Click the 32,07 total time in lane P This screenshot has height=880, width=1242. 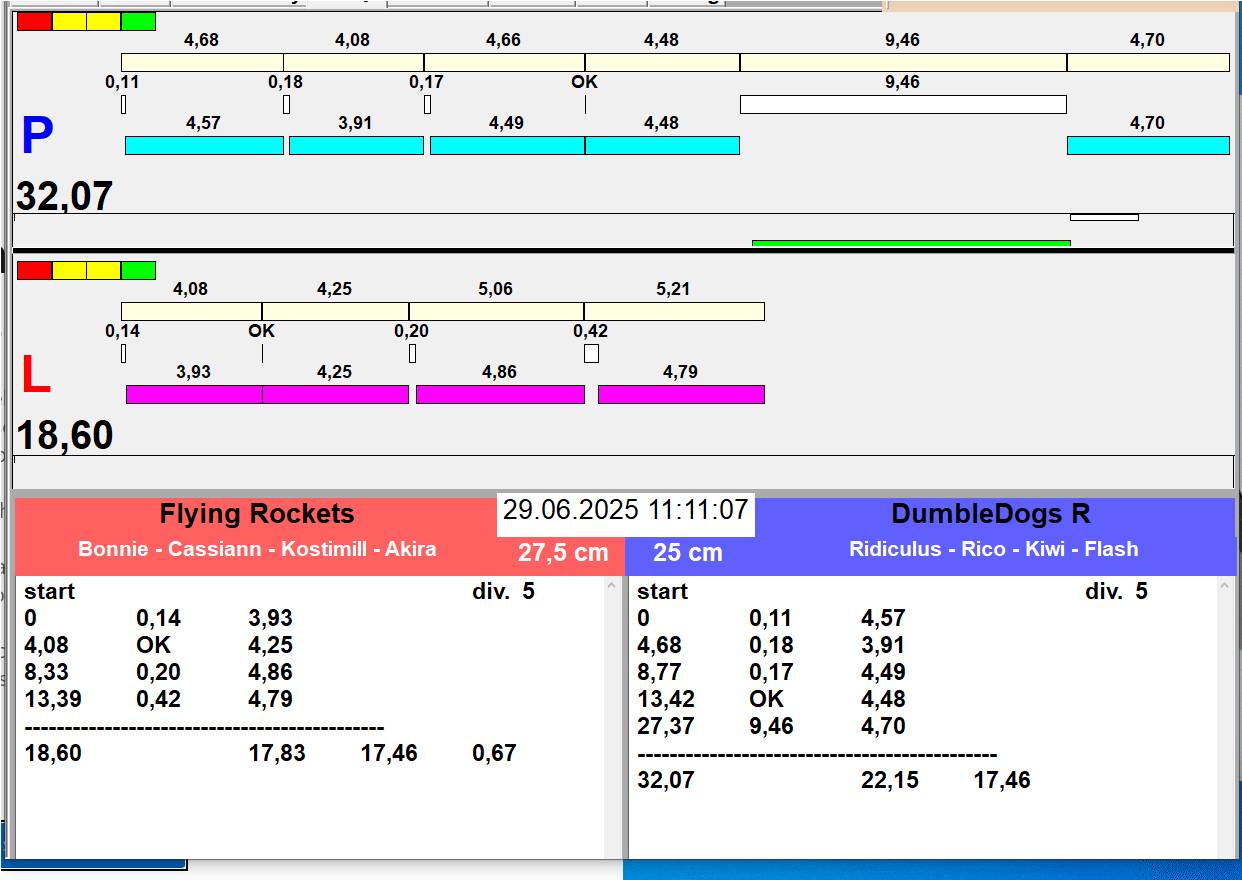pos(64,197)
